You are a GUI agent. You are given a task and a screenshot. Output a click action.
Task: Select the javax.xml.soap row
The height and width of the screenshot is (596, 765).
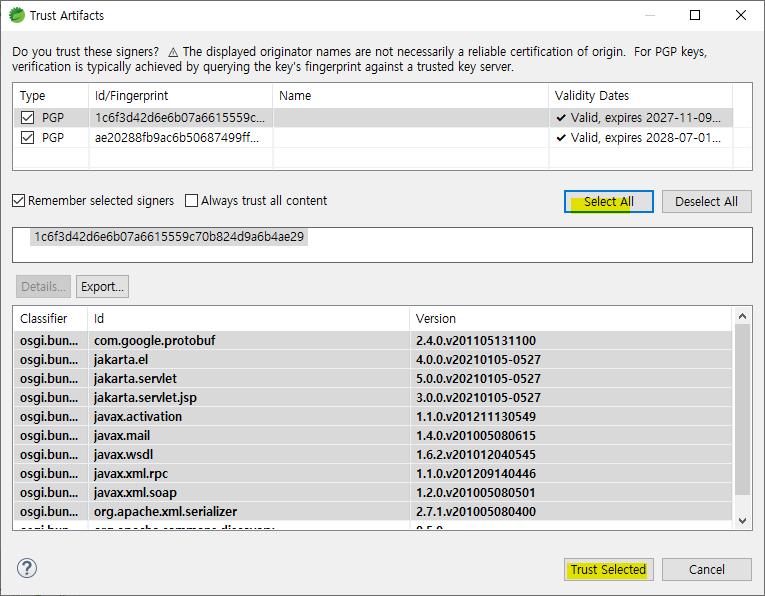point(373,493)
